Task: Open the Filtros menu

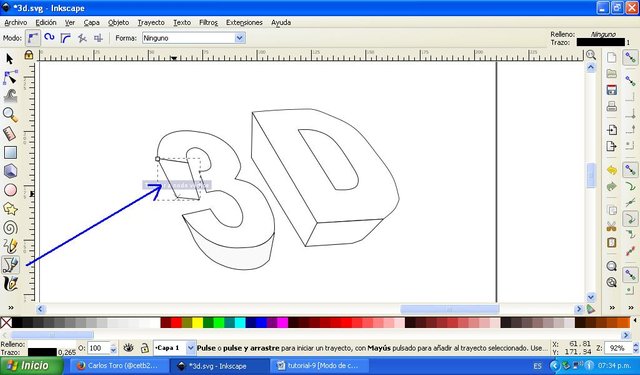Action: pos(208,22)
